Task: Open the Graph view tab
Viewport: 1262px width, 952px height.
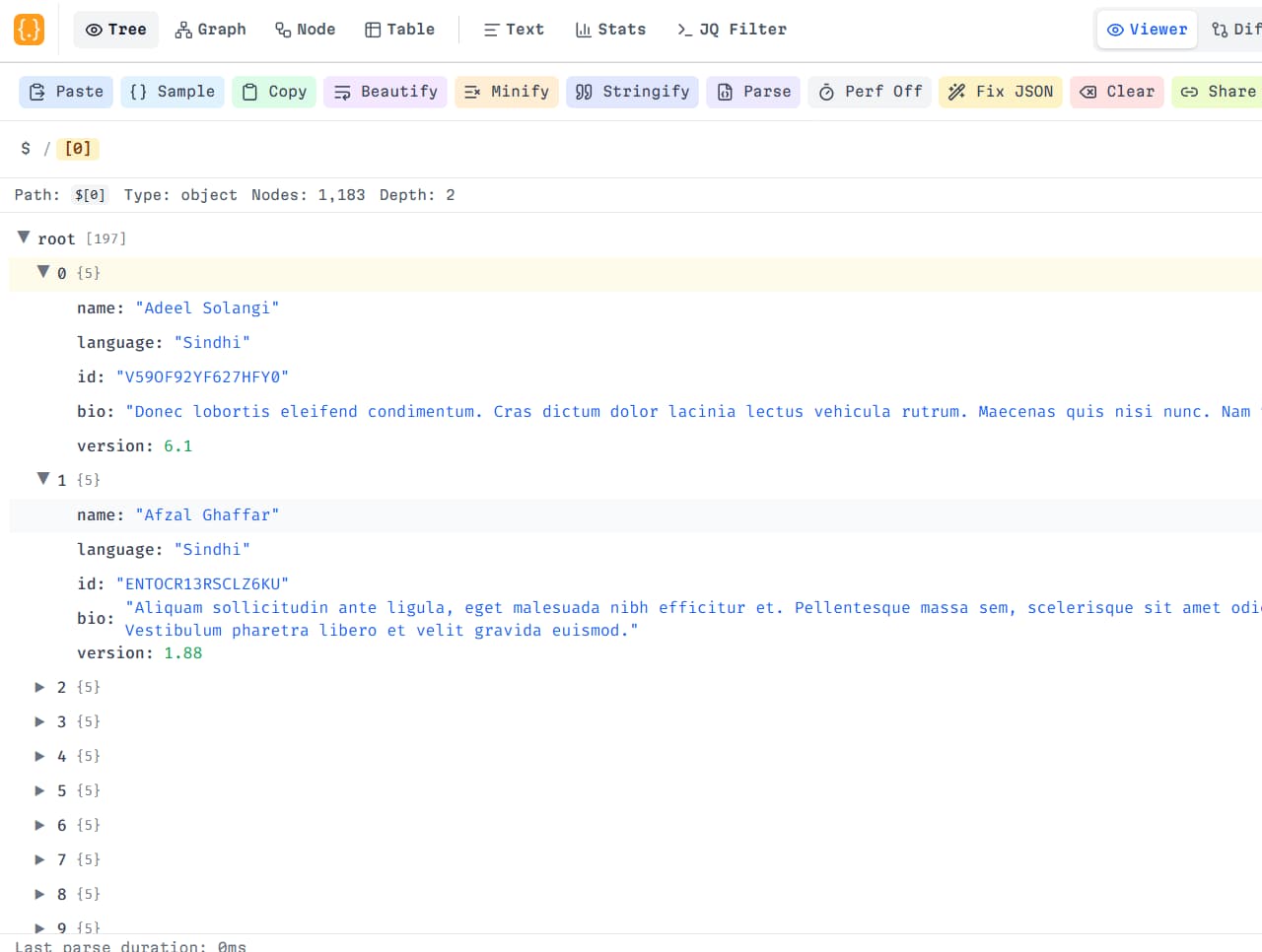Action: coord(210,30)
